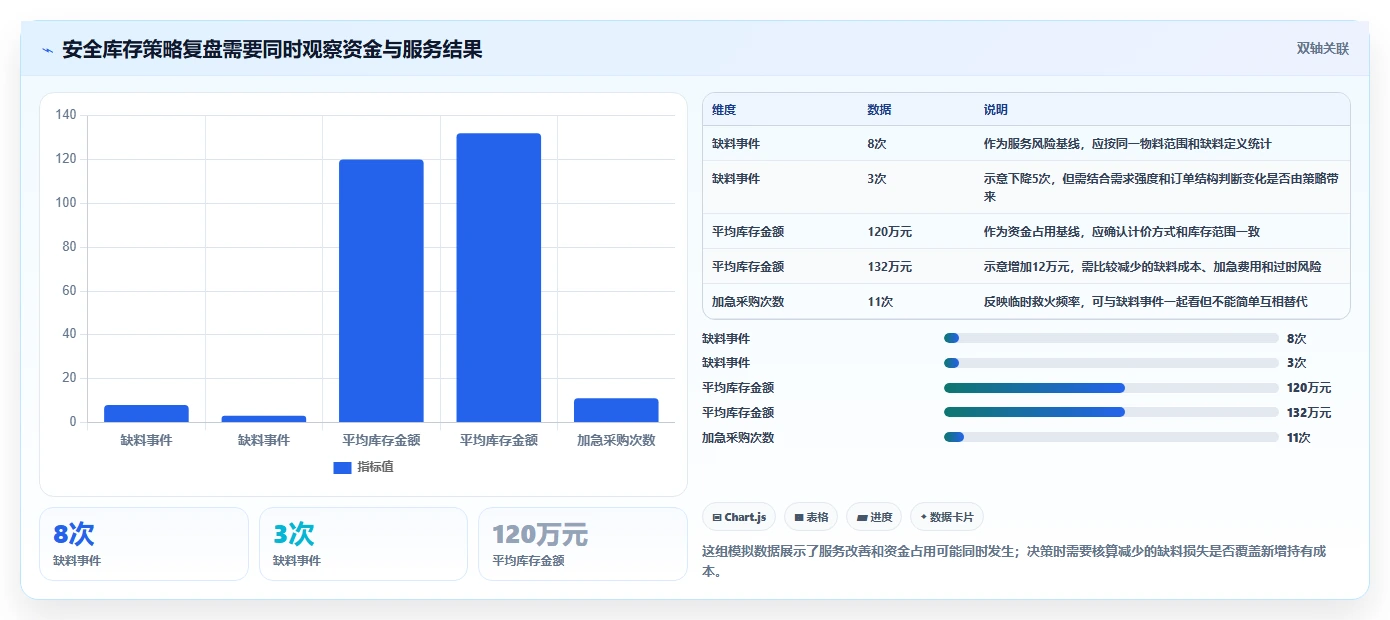Screen dimensions: 1390x620
Task: Click the 数据卡片 tag chip
Action: [947, 517]
